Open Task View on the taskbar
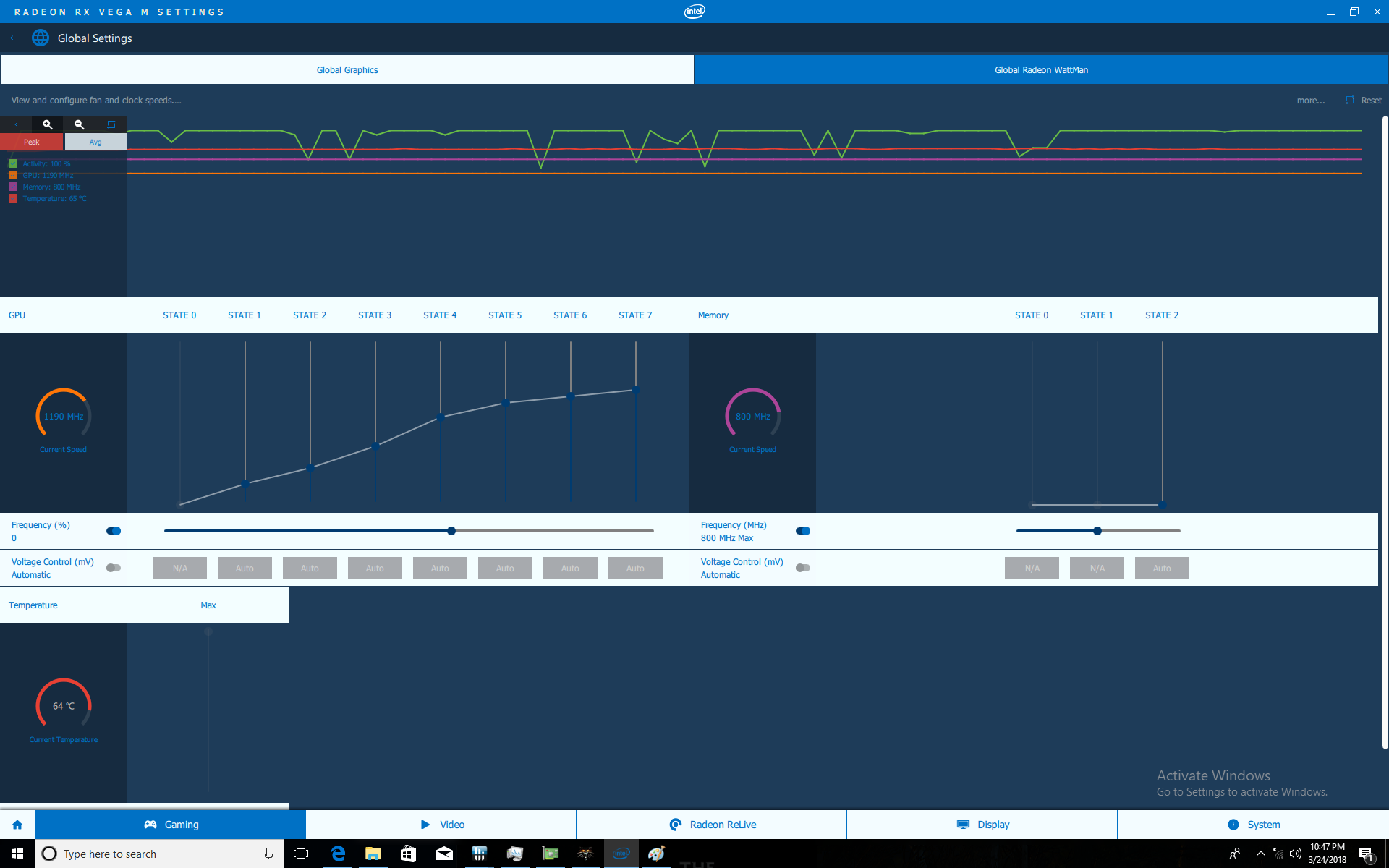Viewport: 1389px width, 868px height. click(x=301, y=854)
